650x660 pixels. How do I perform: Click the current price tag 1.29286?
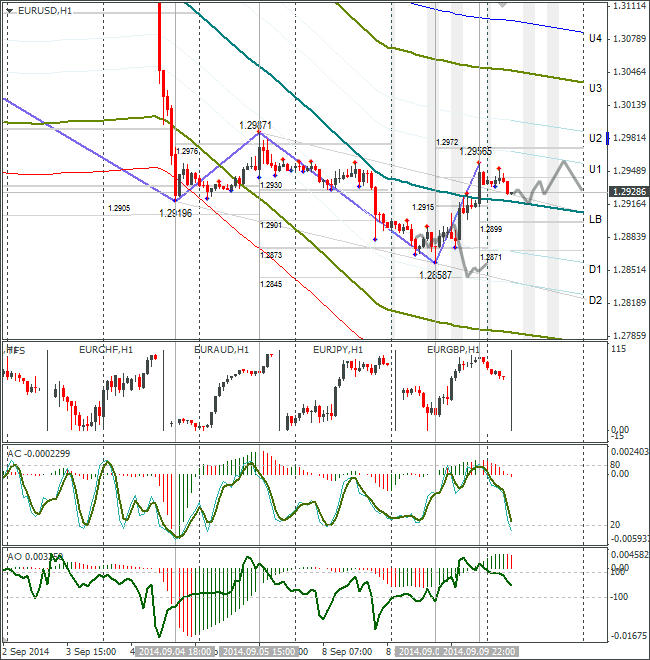coord(629,192)
